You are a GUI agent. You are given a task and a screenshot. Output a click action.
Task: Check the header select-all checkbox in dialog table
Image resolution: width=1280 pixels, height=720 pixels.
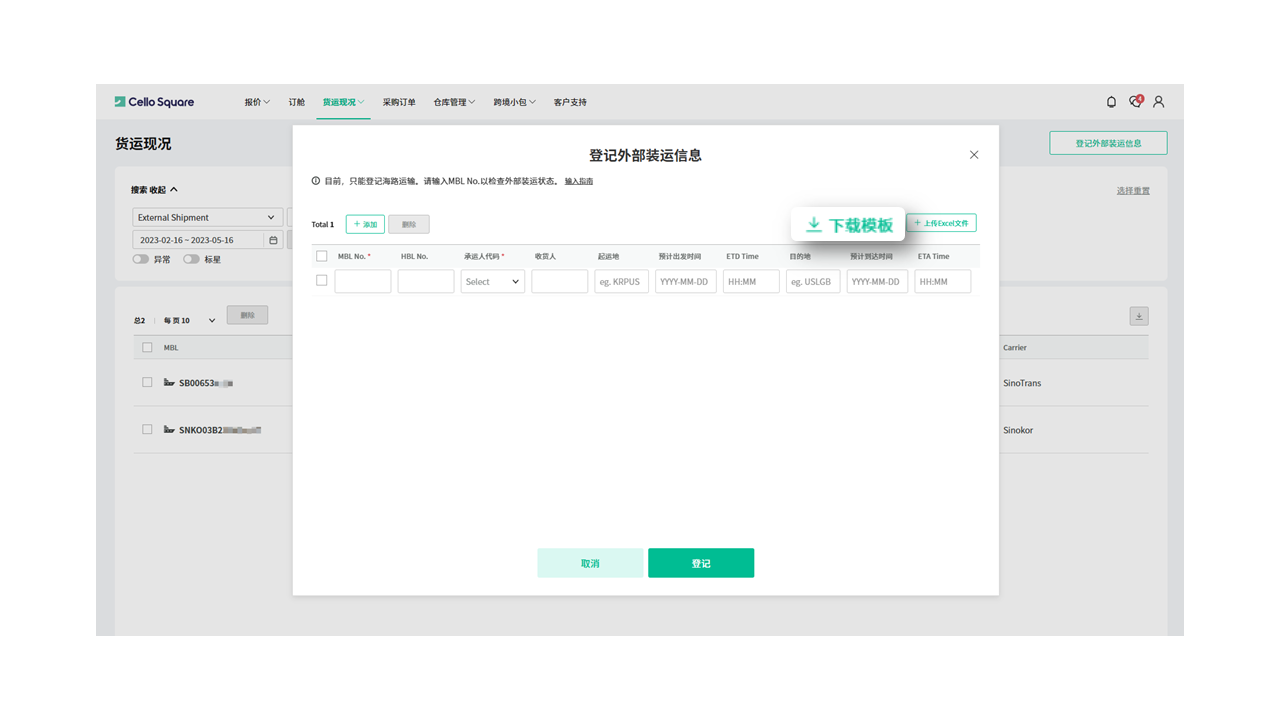tap(322, 256)
